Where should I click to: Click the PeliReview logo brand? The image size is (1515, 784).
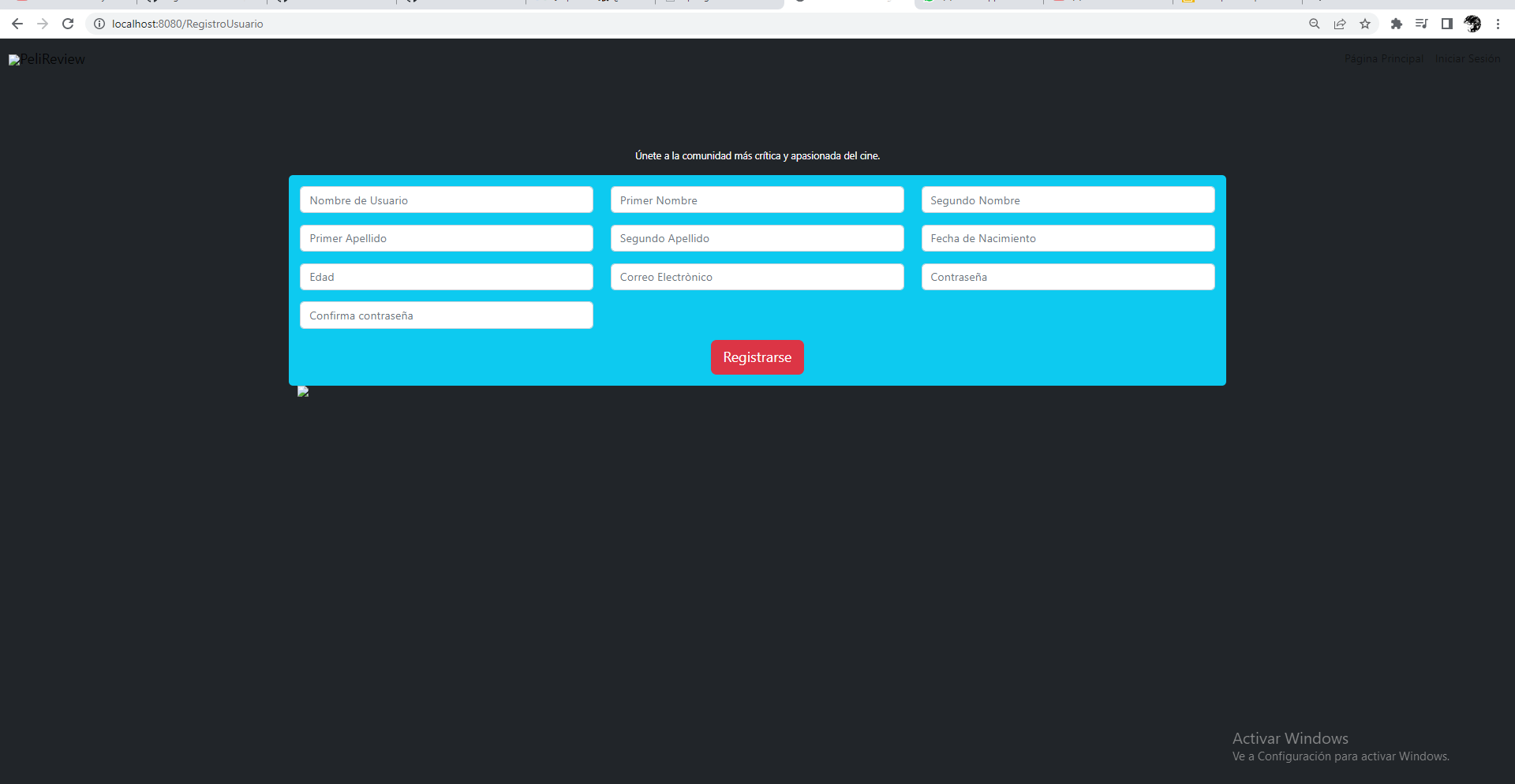pyautogui.click(x=47, y=59)
